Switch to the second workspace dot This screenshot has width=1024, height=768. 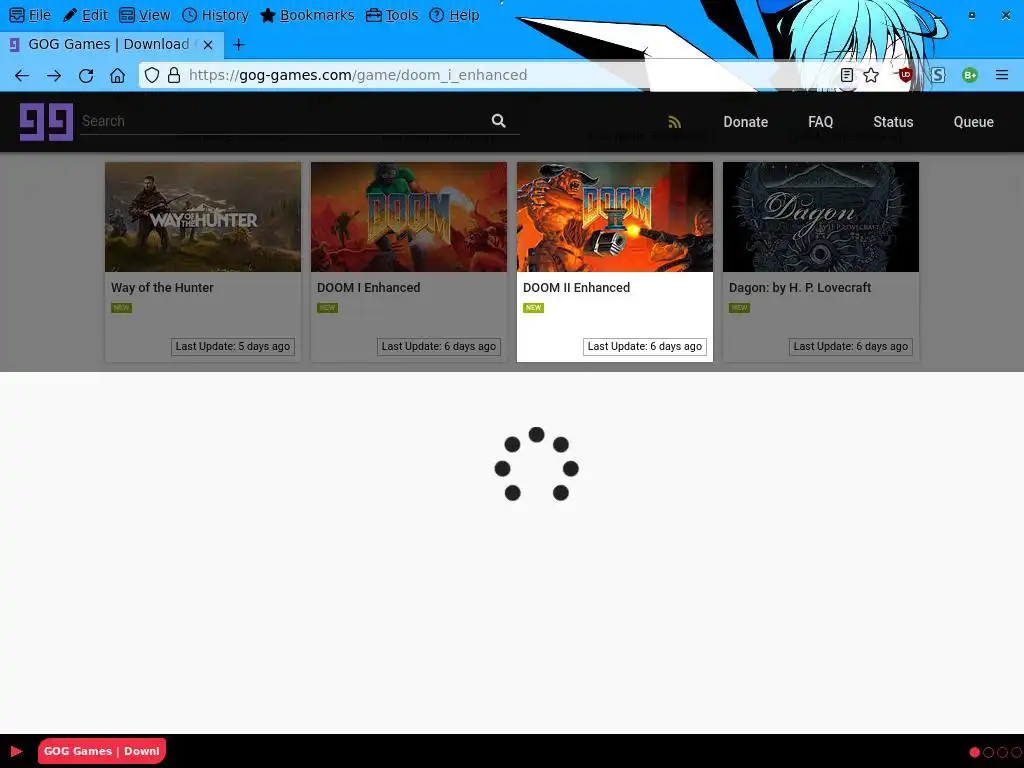988,752
